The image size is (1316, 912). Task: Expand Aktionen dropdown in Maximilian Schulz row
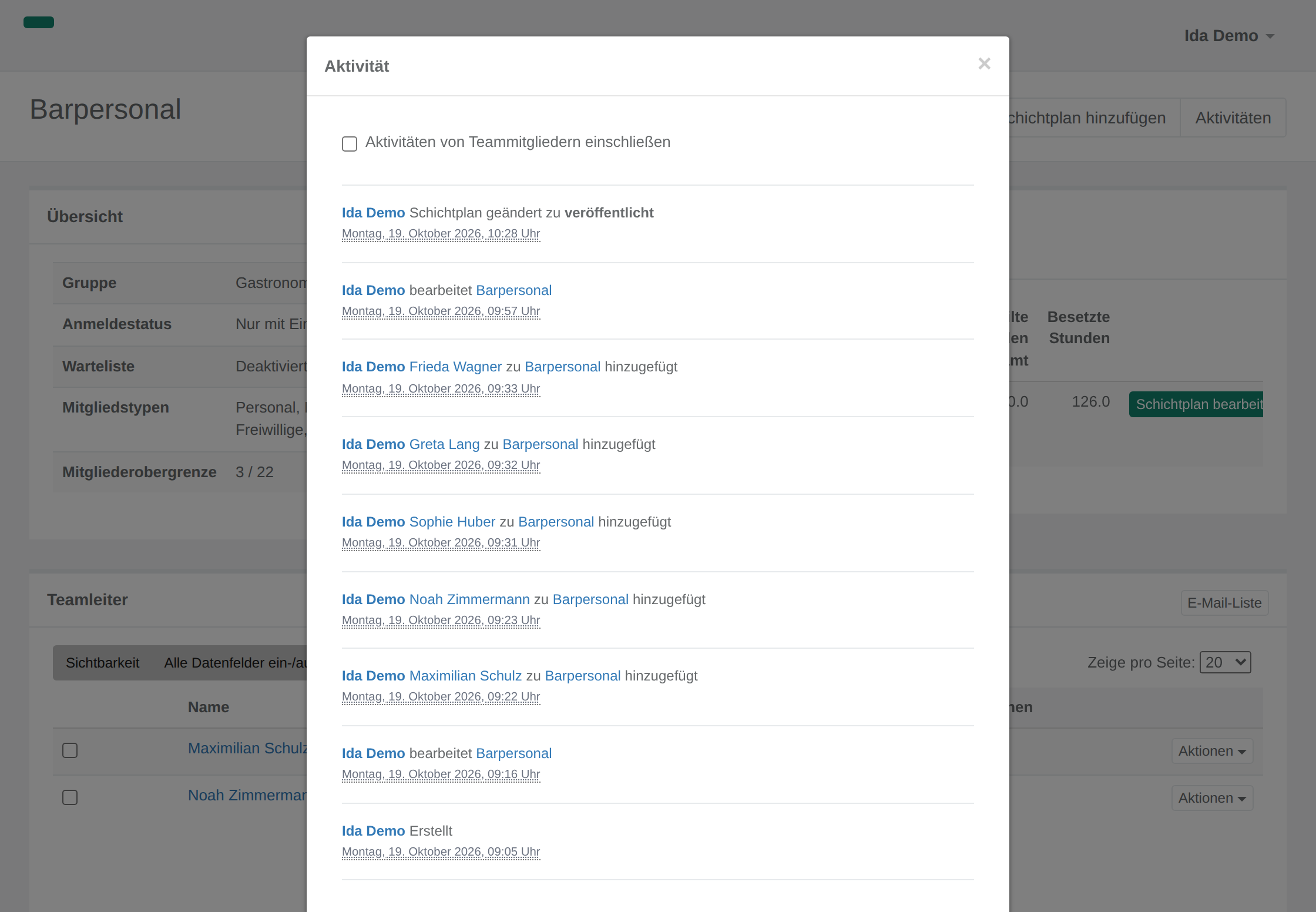[x=1212, y=751]
